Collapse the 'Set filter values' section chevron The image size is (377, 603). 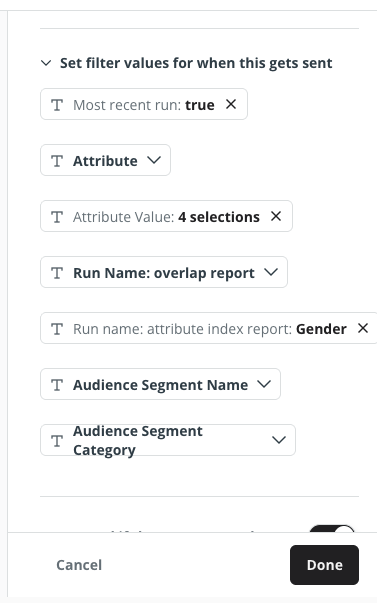[x=46, y=63]
